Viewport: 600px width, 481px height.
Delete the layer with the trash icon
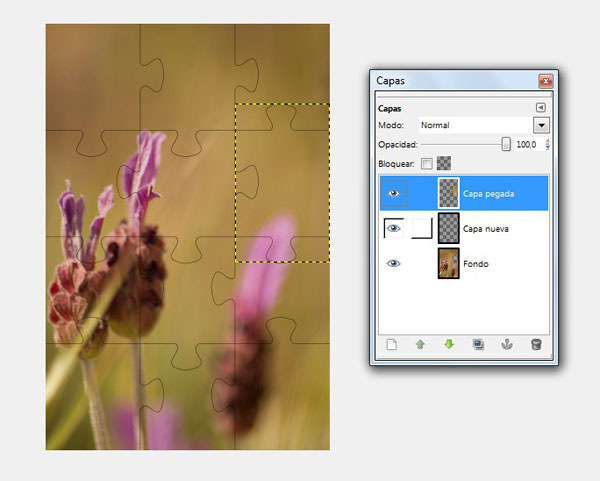pos(536,344)
